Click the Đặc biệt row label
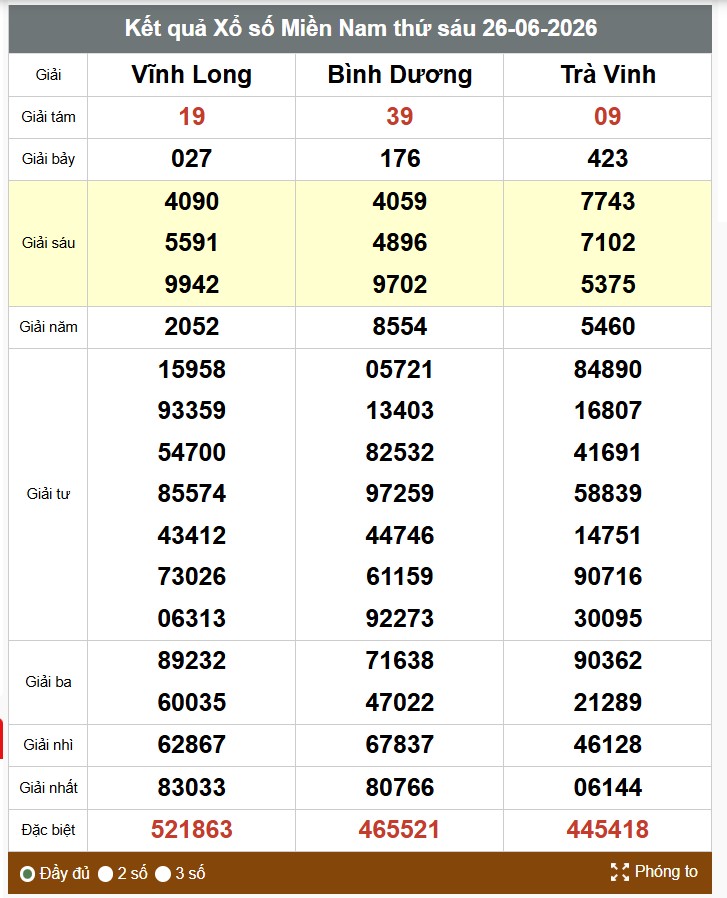The image size is (727, 898). coord(48,830)
